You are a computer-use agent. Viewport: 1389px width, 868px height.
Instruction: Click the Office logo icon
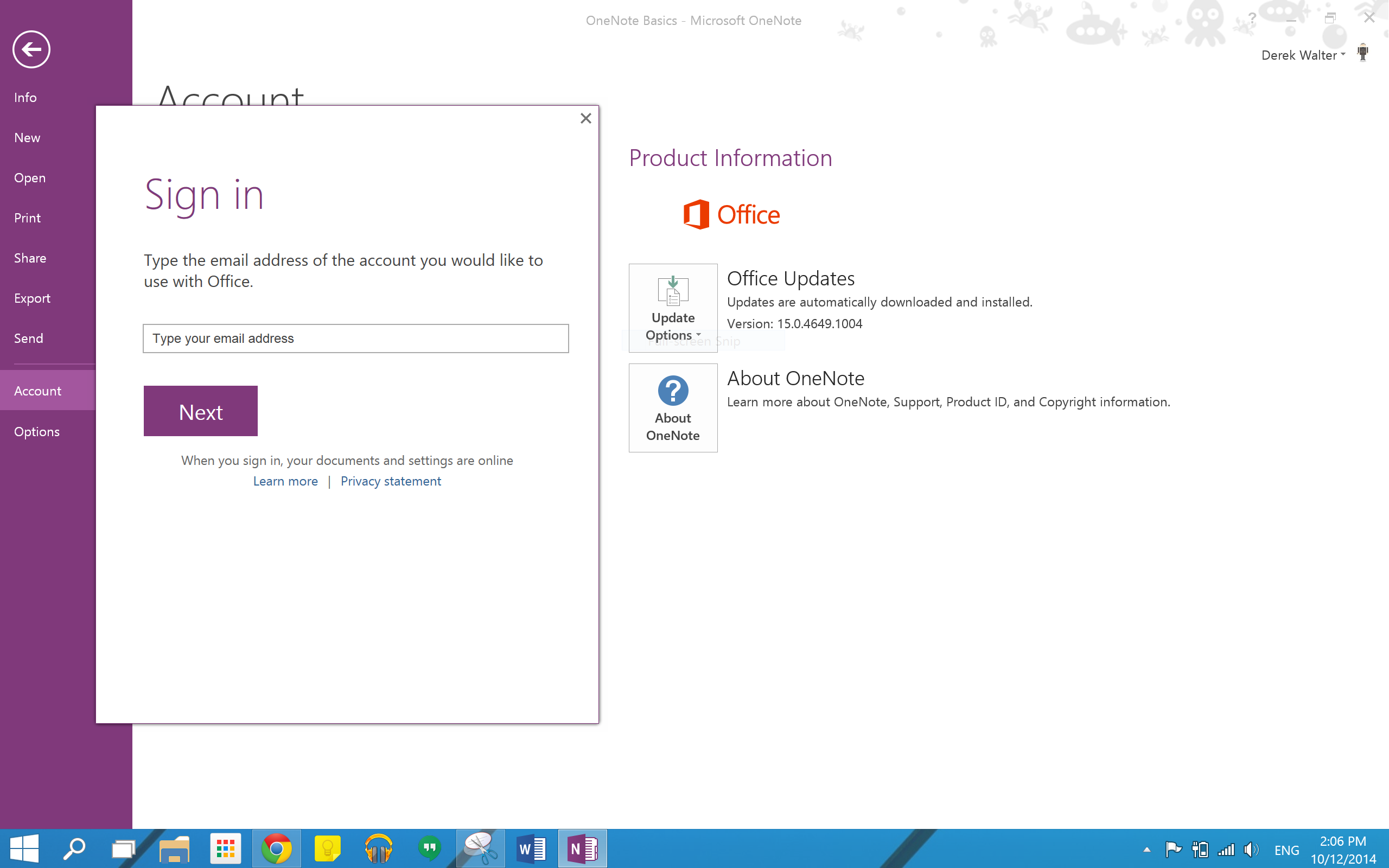tap(694, 214)
